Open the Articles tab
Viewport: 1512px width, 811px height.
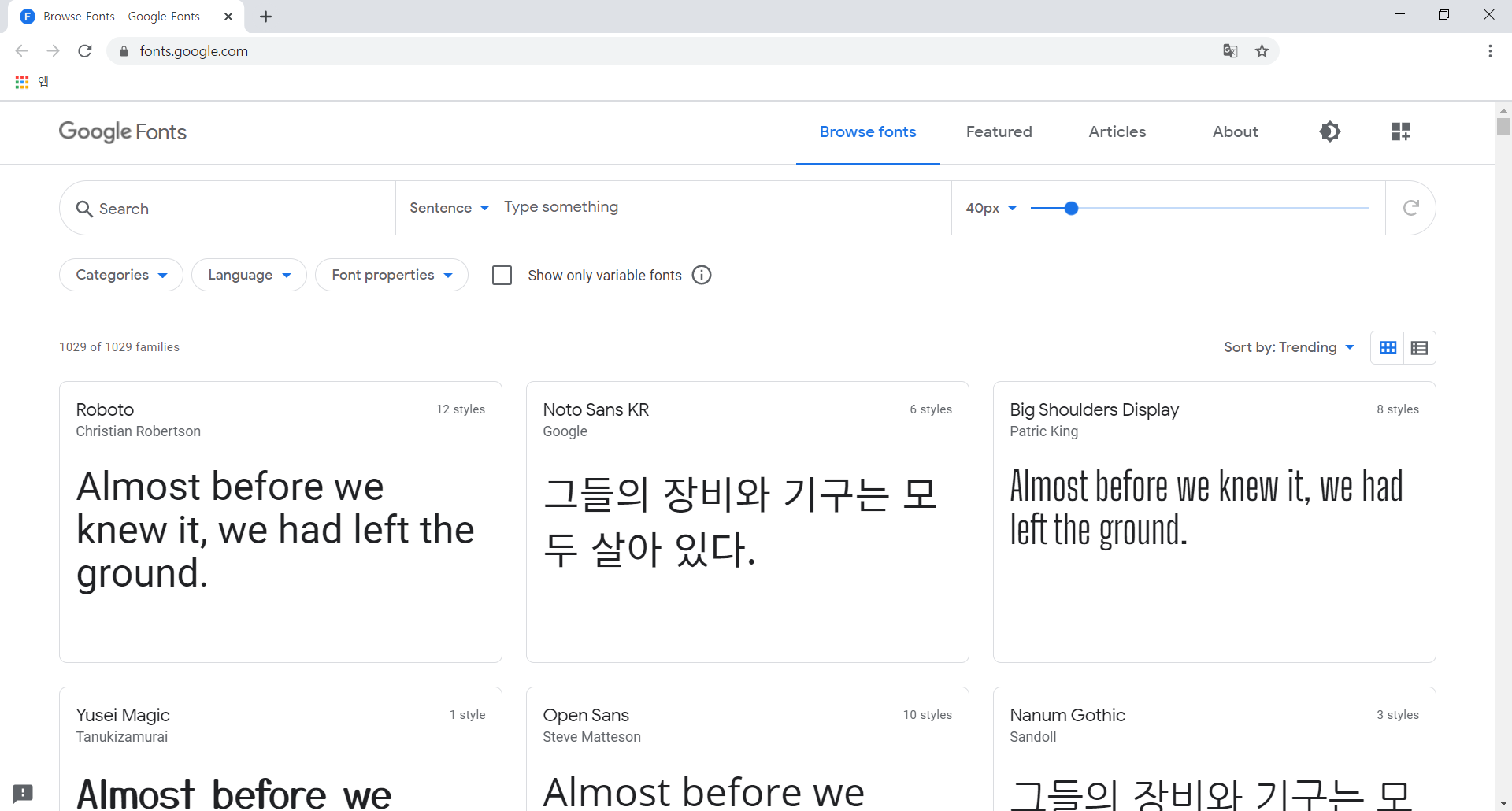(1117, 131)
